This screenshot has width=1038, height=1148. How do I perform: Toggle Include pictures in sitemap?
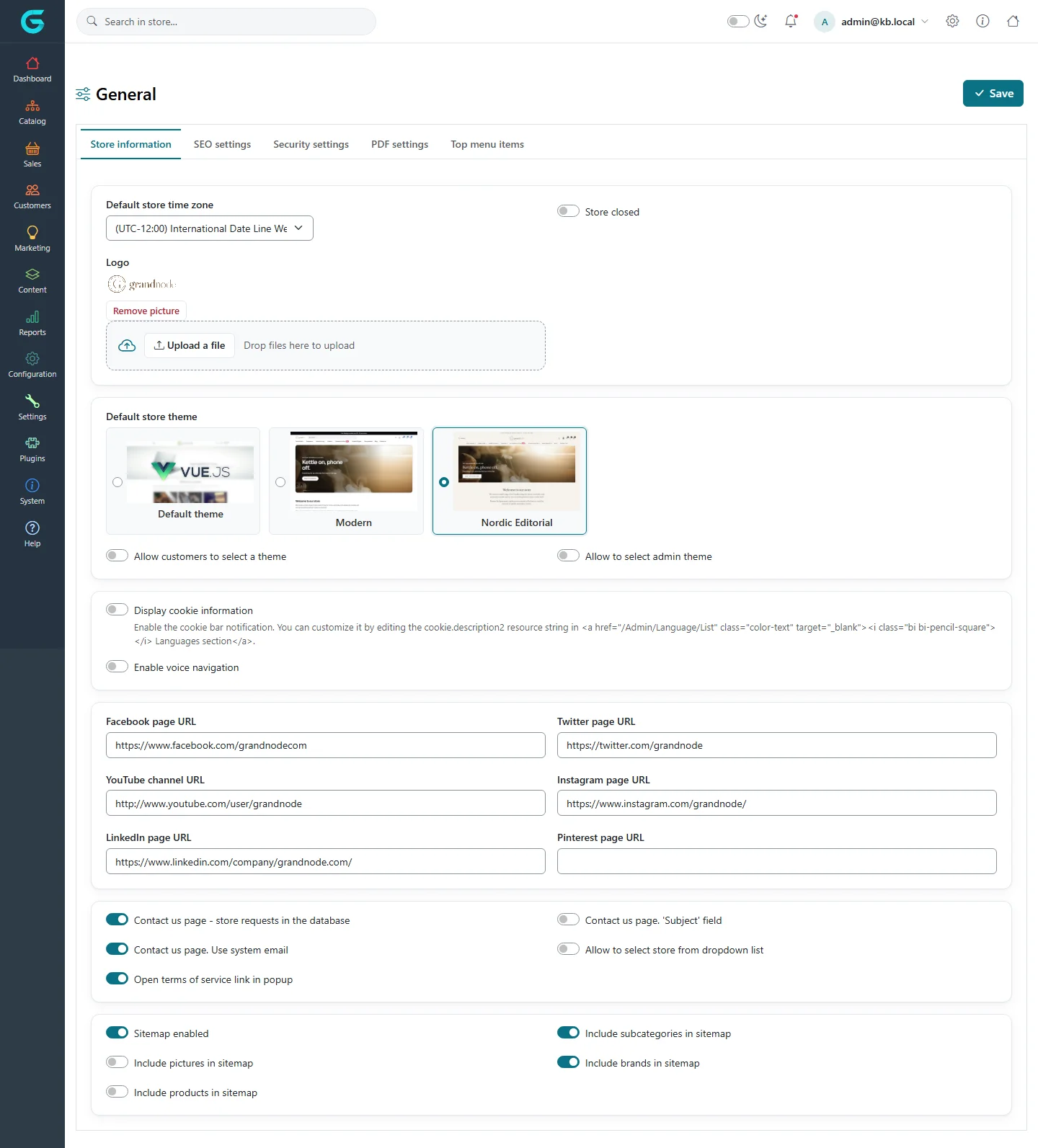click(117, 1062)
